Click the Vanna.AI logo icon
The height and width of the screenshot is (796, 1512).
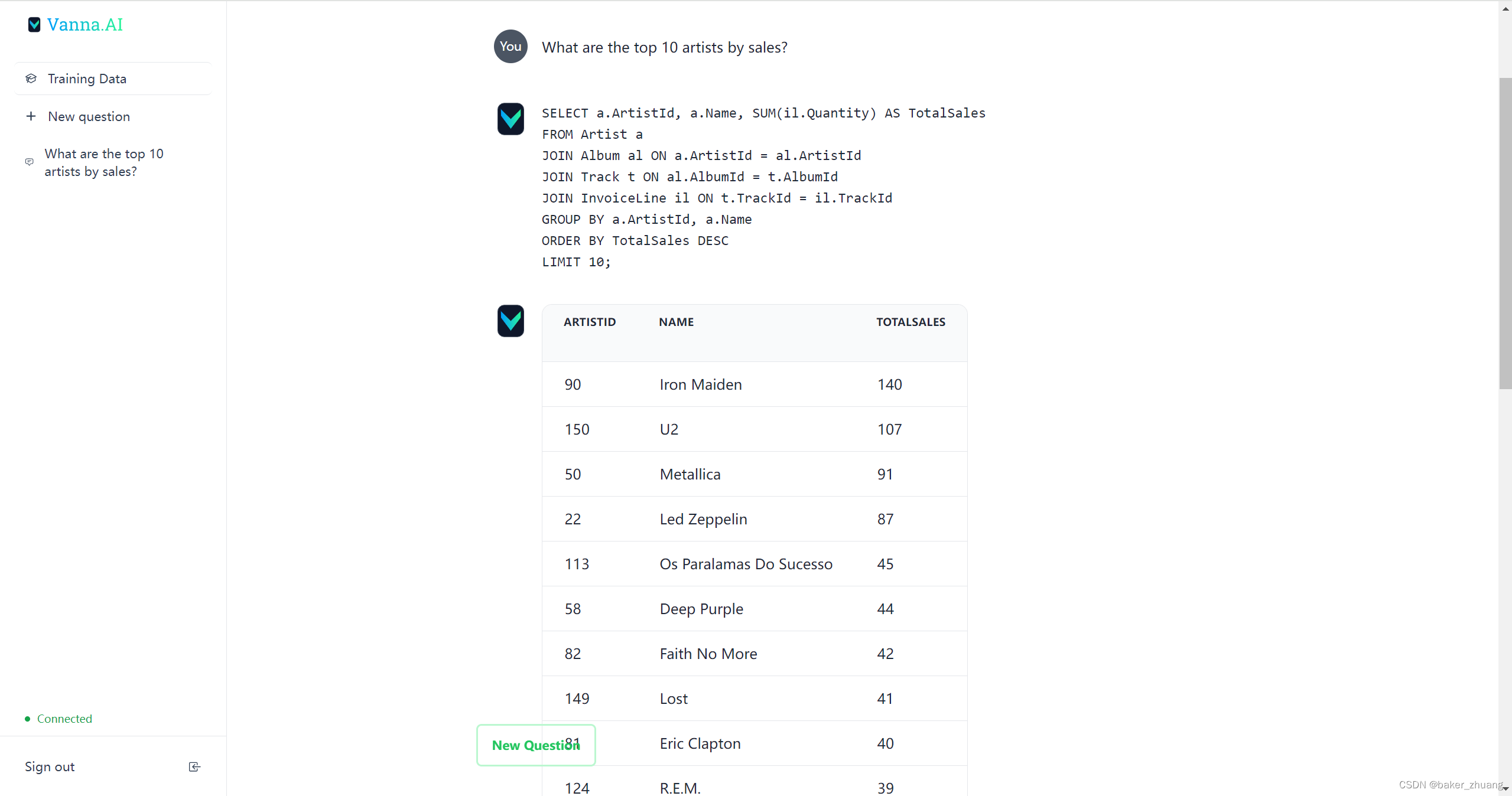pos(34,25)
